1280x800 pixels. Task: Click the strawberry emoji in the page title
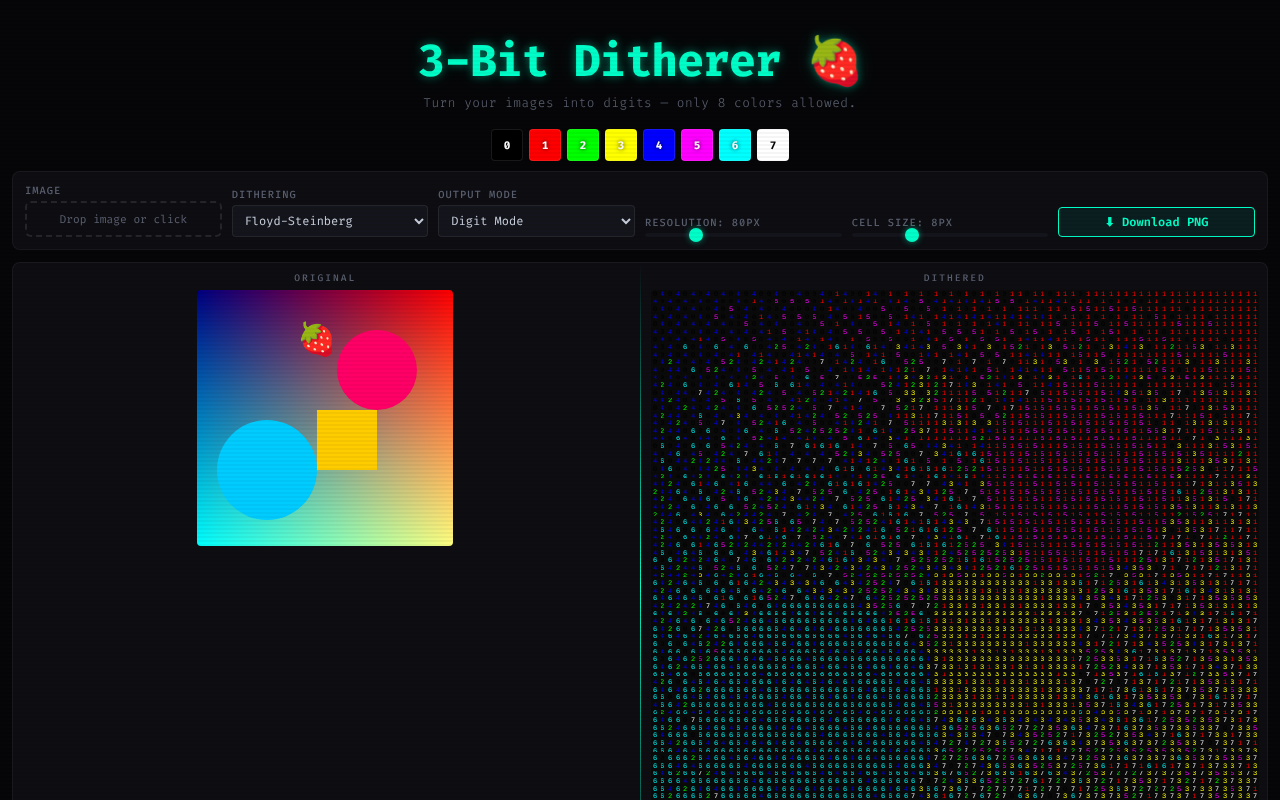tap(835, 61)
